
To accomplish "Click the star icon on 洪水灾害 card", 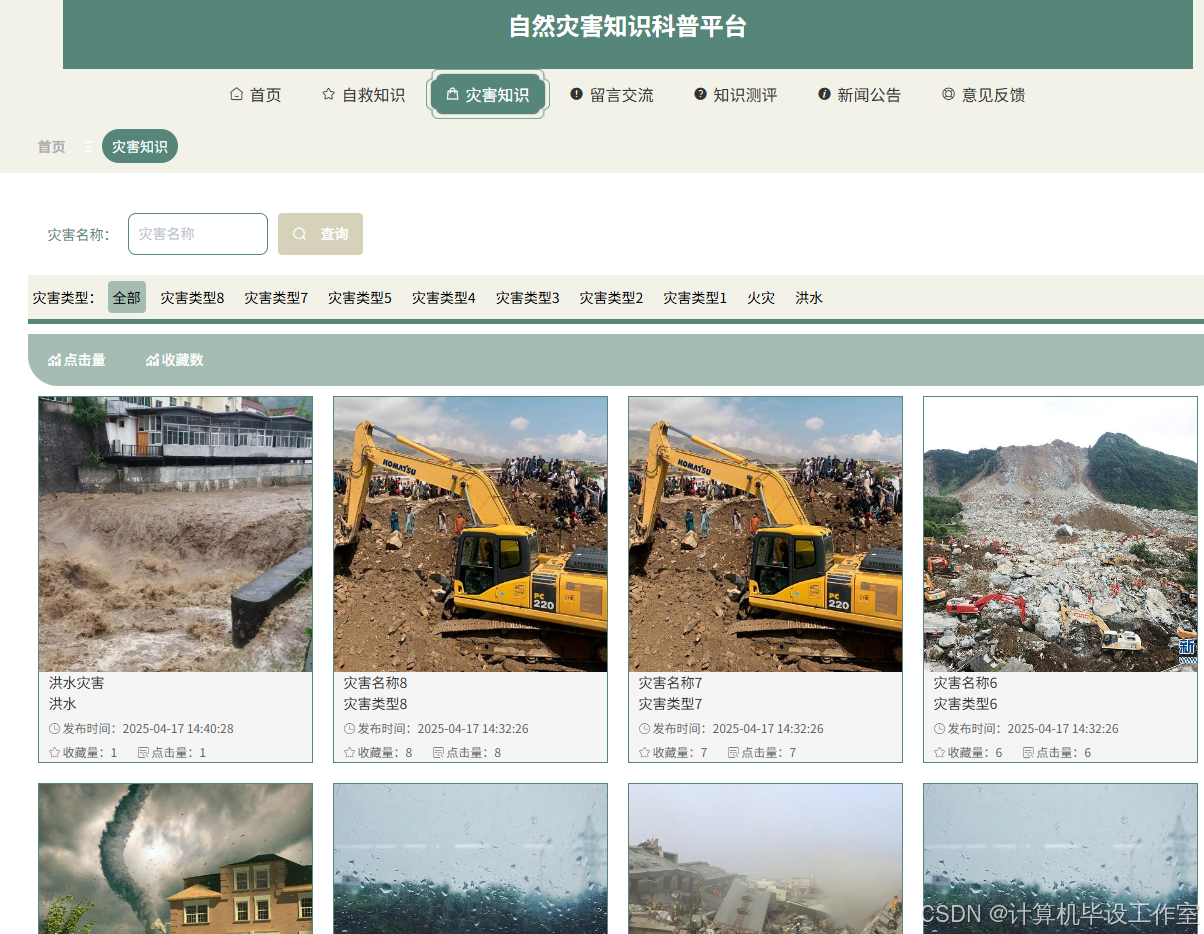I will click(54, 752).
